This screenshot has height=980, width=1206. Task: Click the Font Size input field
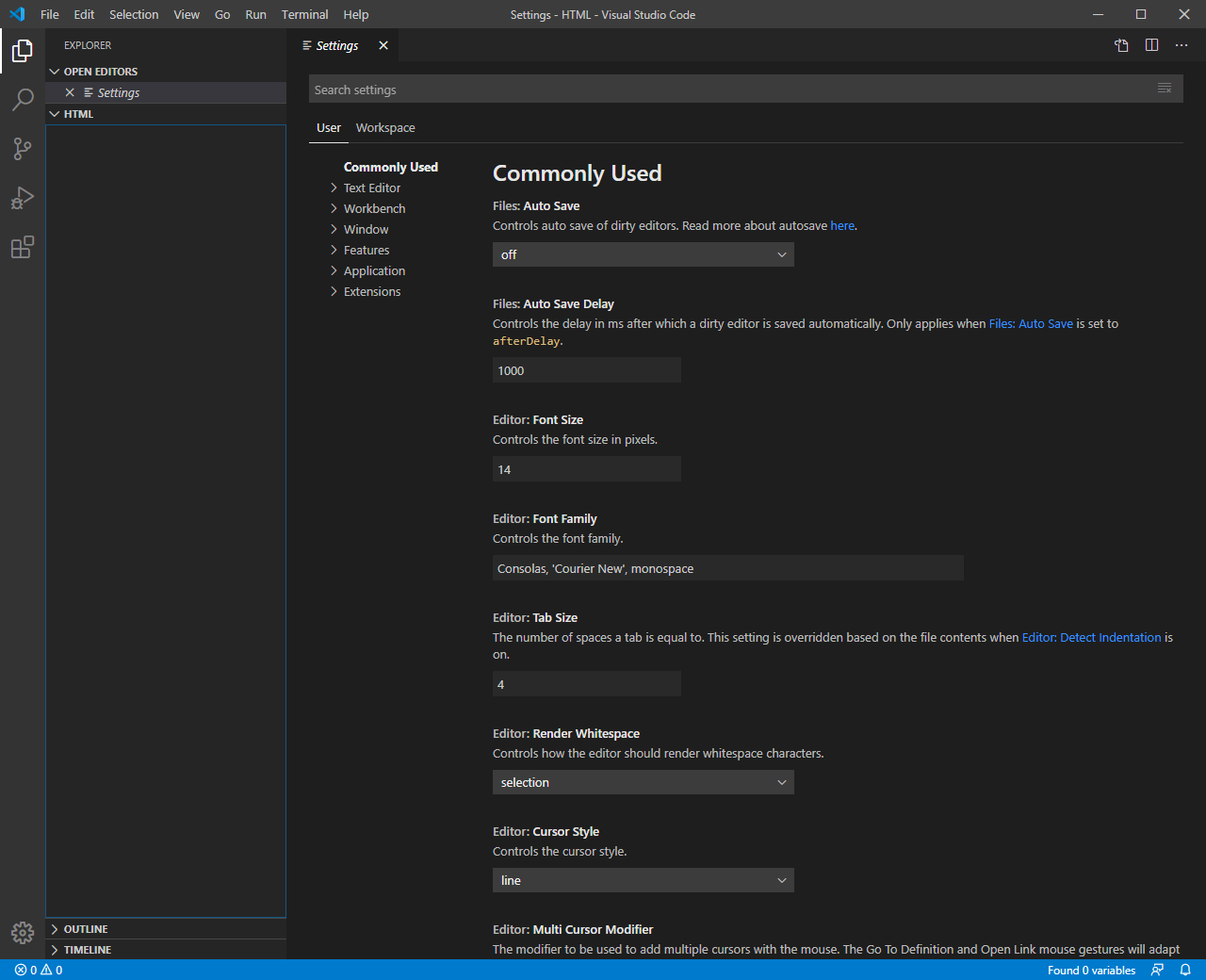587,469
